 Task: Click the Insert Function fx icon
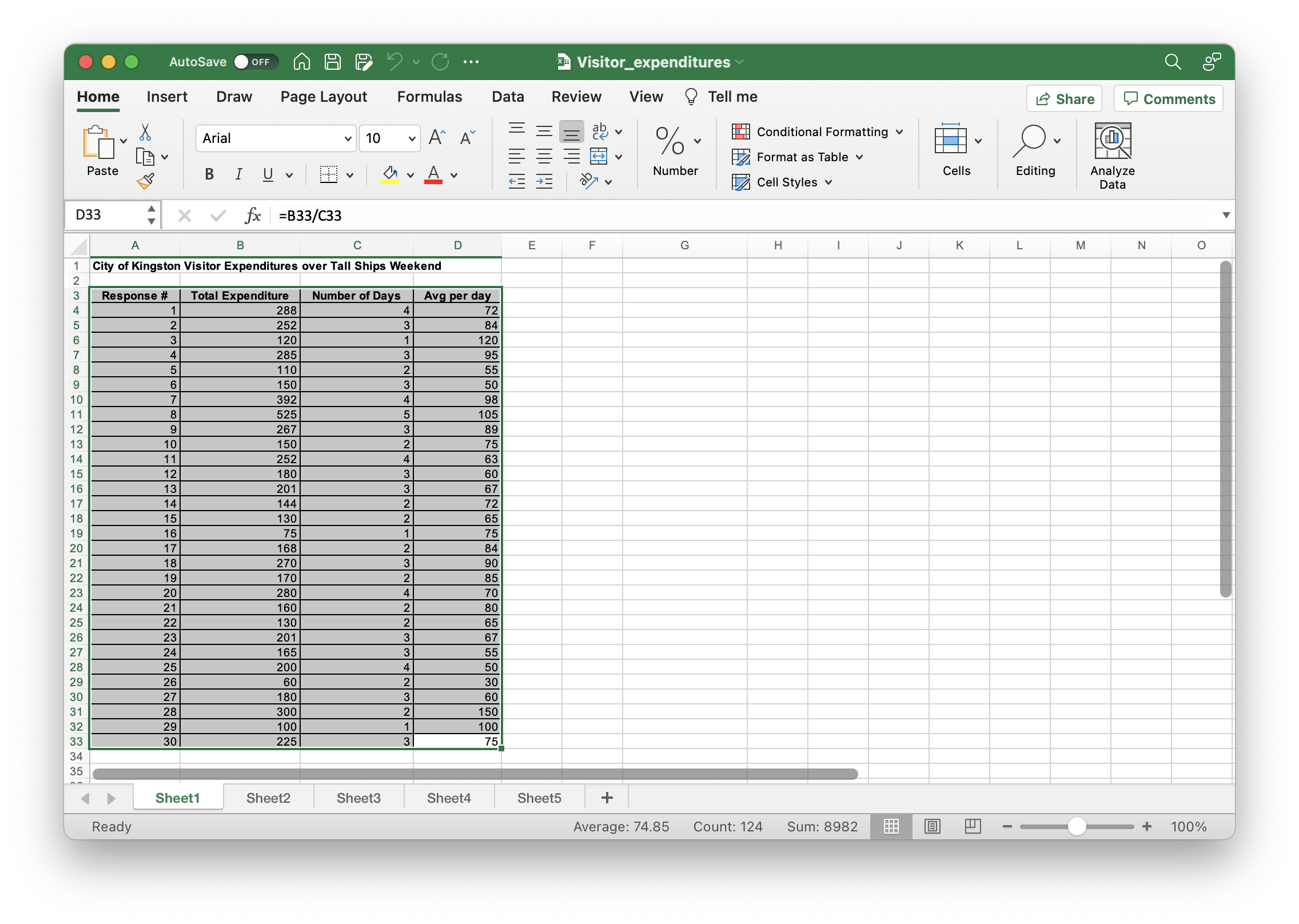pos(253,216)
